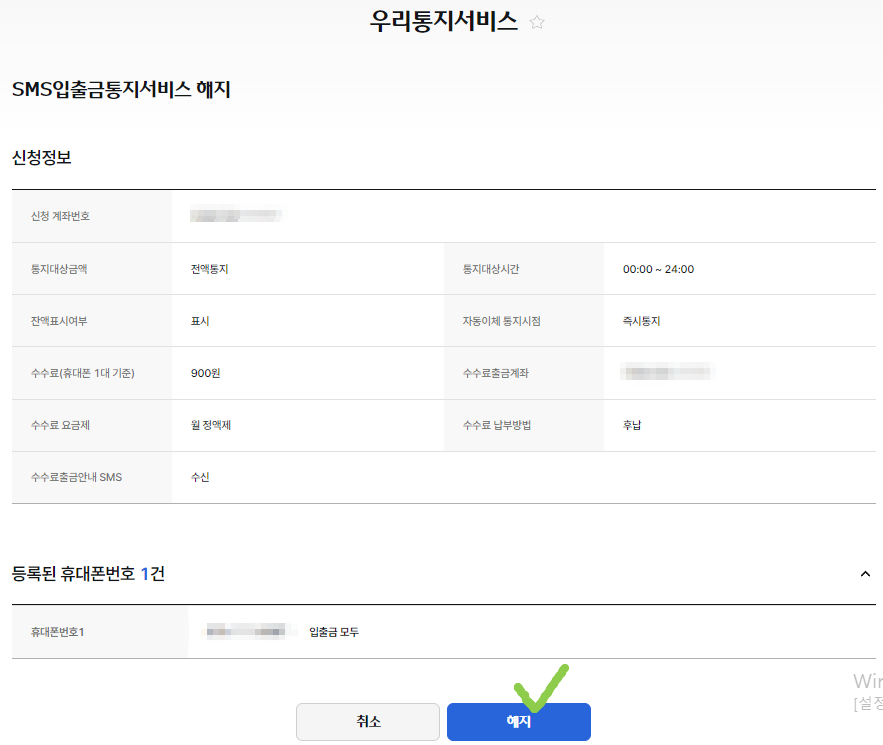The image size is (883, 745).
Task: Click the 수수료 요금제 label
Action: (60, 425)
